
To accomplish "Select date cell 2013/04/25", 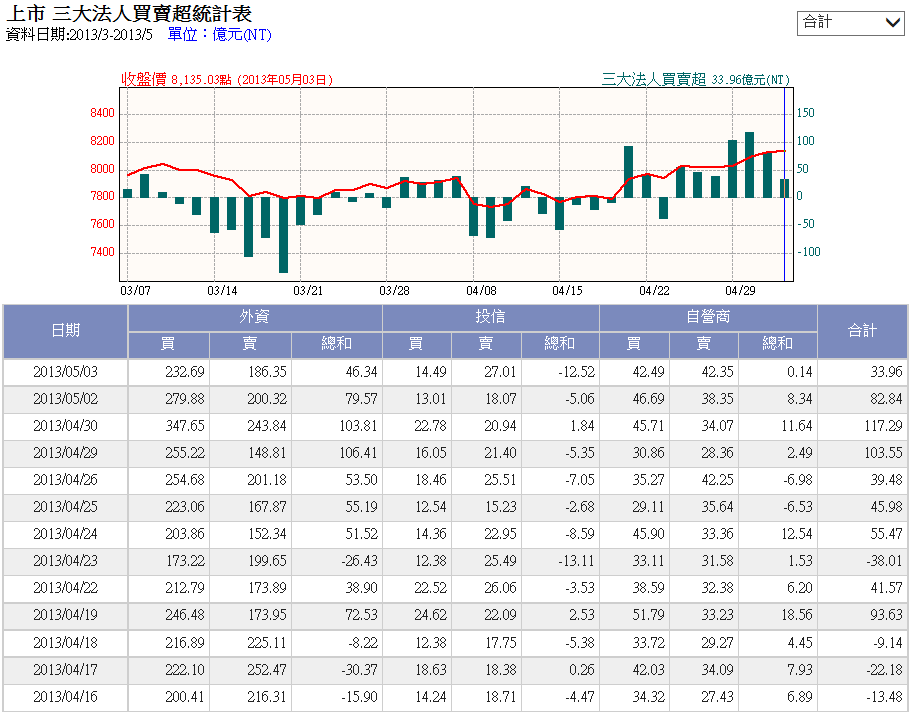I will [66, 507].
